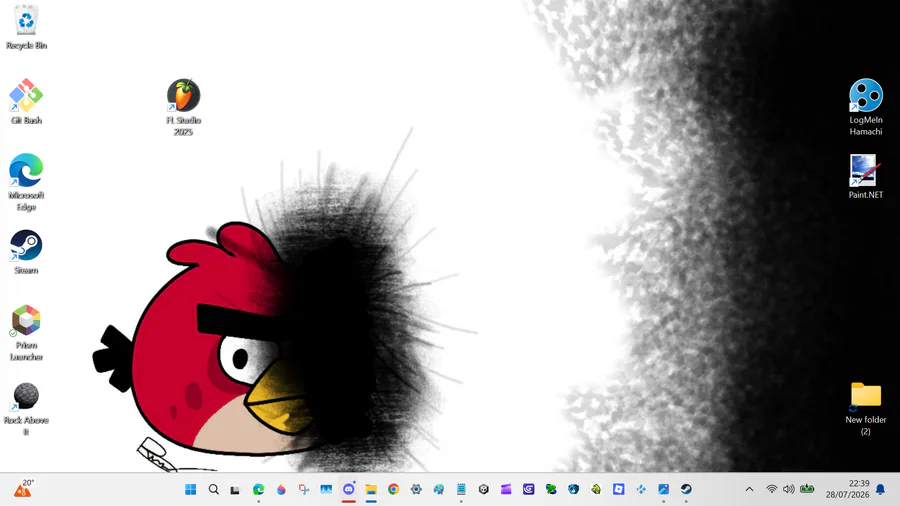The image size is (900, 506).
Task: Open battery status in the tray
Action: coord(807,489)
